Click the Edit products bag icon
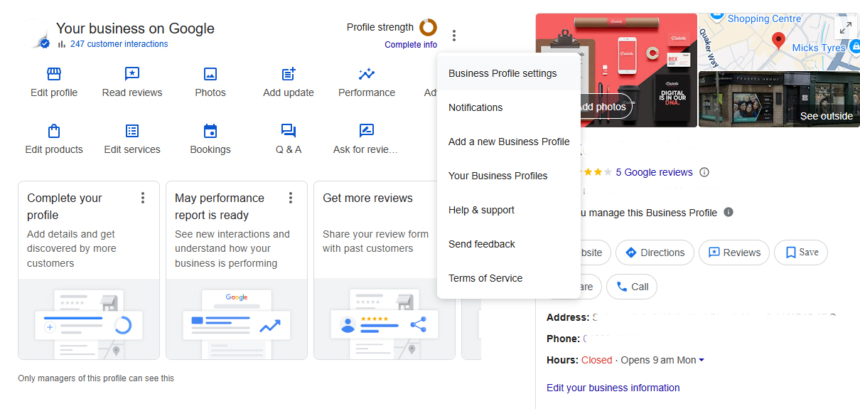The width and height of the screenshot is (860, 409). (x=54, y=131)
